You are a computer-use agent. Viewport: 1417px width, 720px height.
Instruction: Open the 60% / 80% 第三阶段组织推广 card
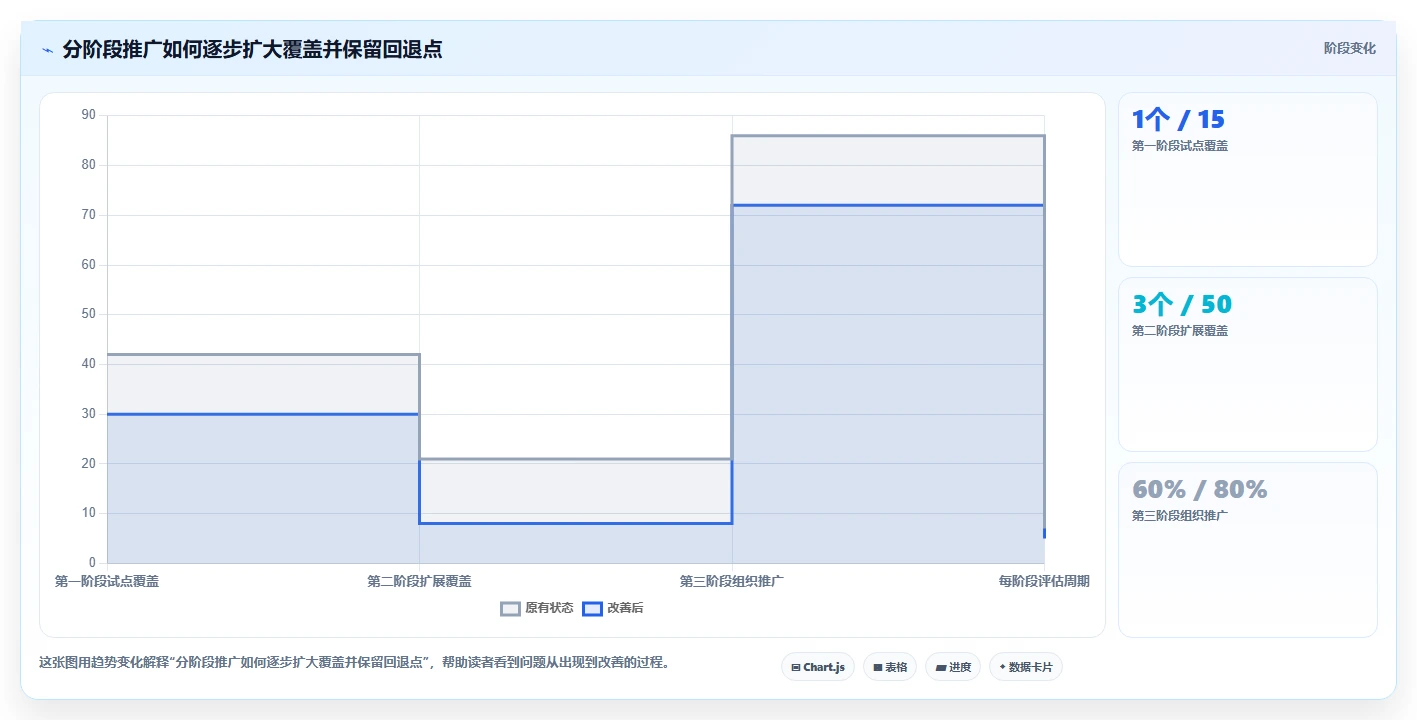tap(1247, 550)
